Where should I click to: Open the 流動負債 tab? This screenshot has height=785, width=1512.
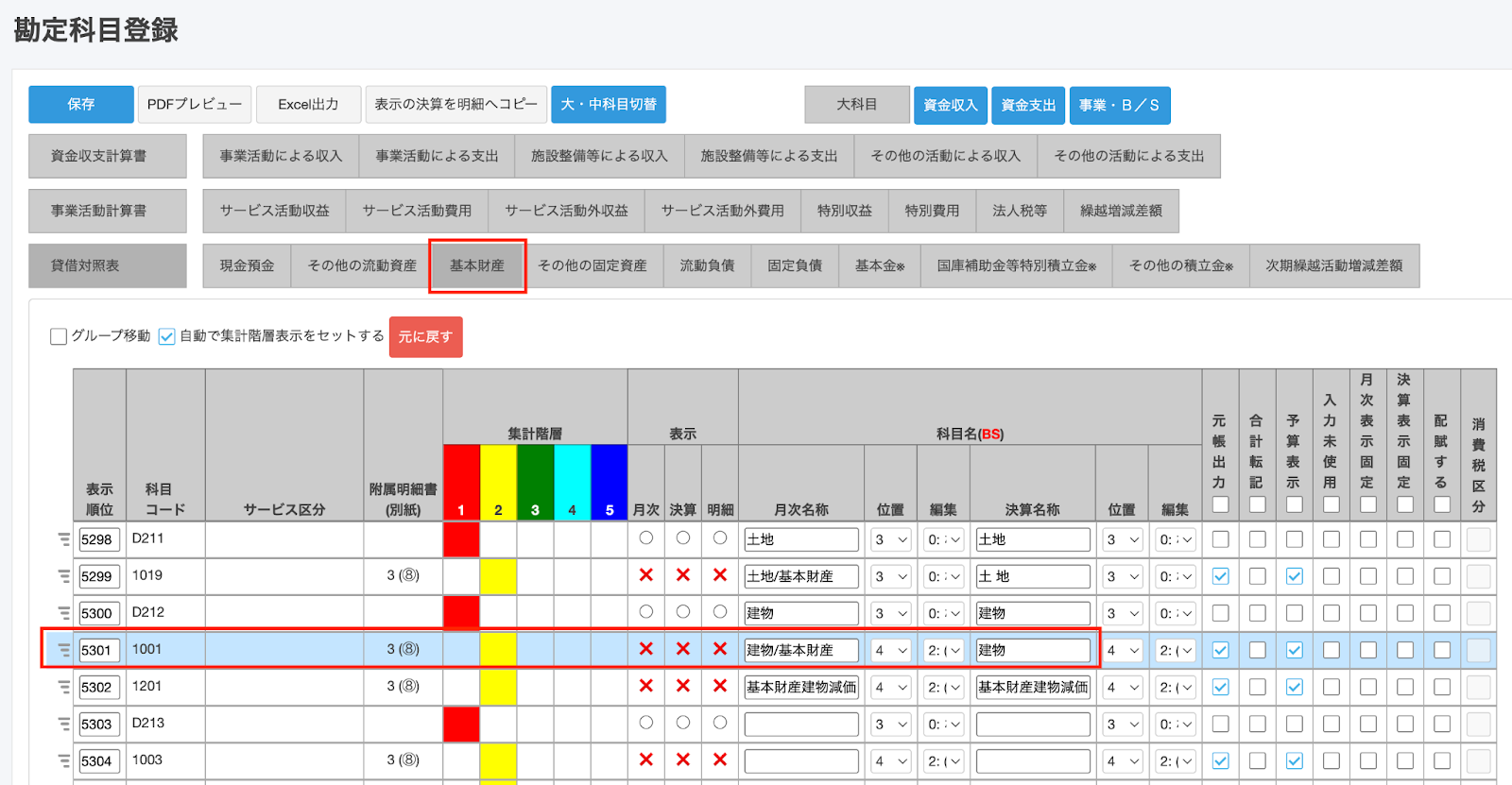(707, 265)
